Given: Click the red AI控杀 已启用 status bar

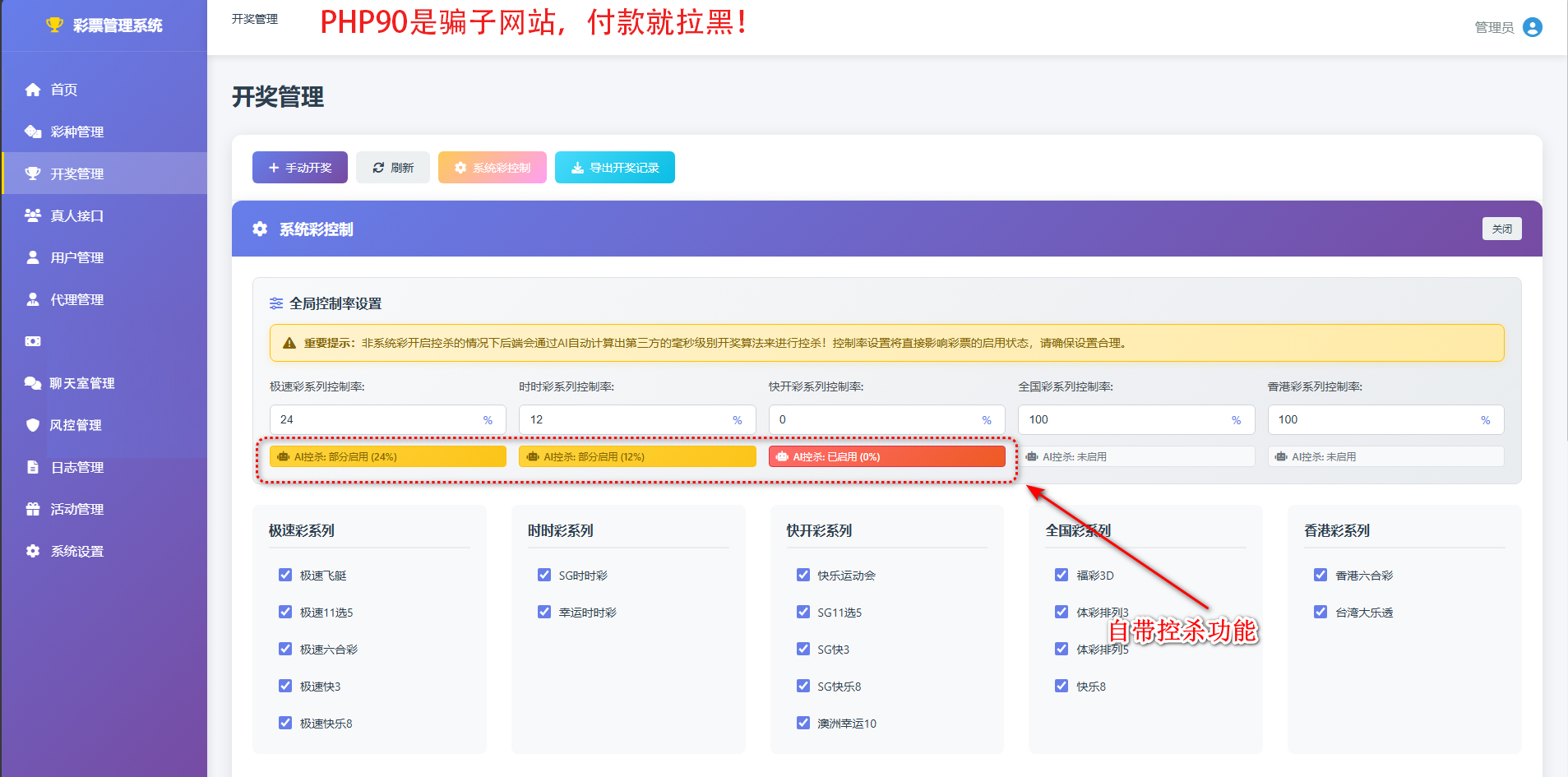Looking at the screenshot, I should [x=886, y=456].
